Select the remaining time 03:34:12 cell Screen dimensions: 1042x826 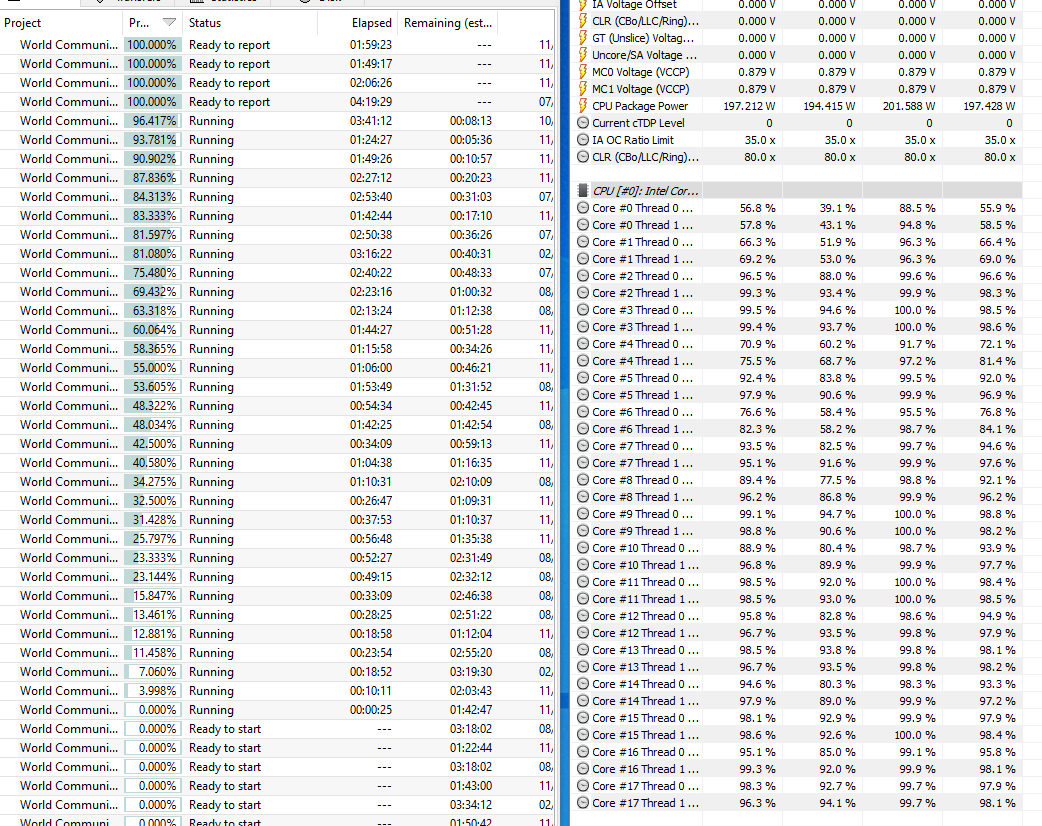pos(470,805)
